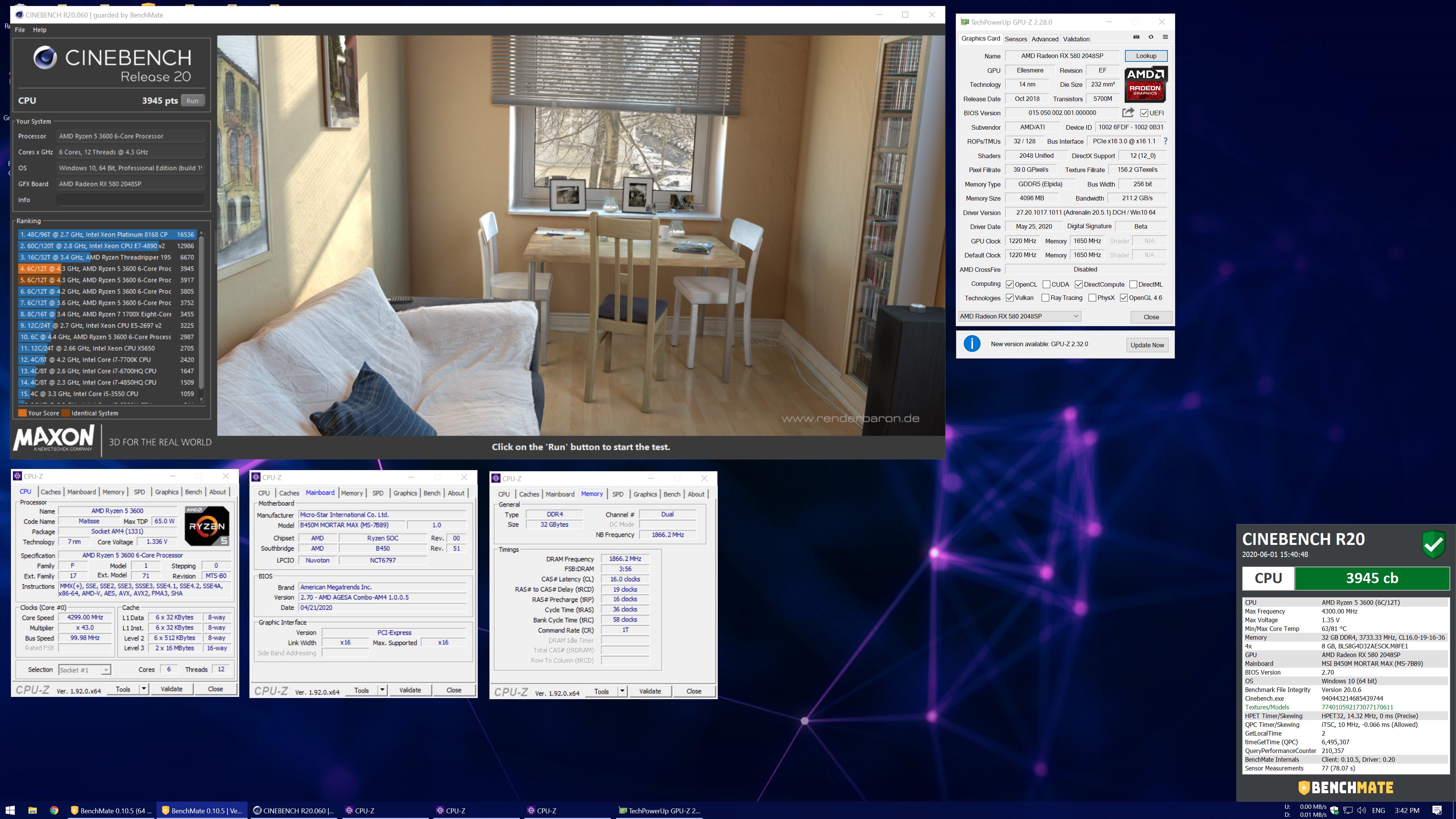Toggle the OpenCL checkbox

coord(1009,284)
